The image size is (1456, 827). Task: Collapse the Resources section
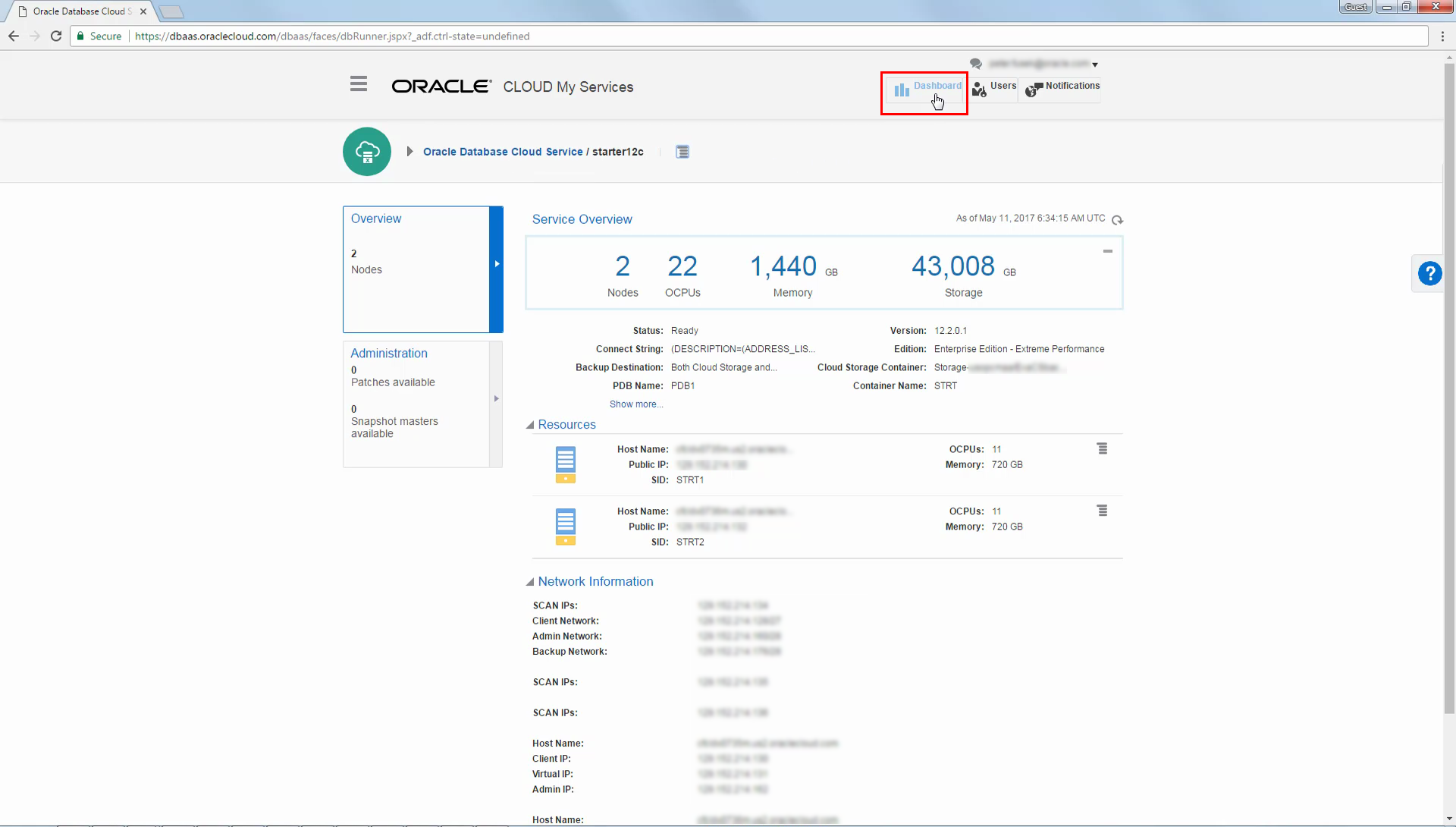tap(530, 425)
